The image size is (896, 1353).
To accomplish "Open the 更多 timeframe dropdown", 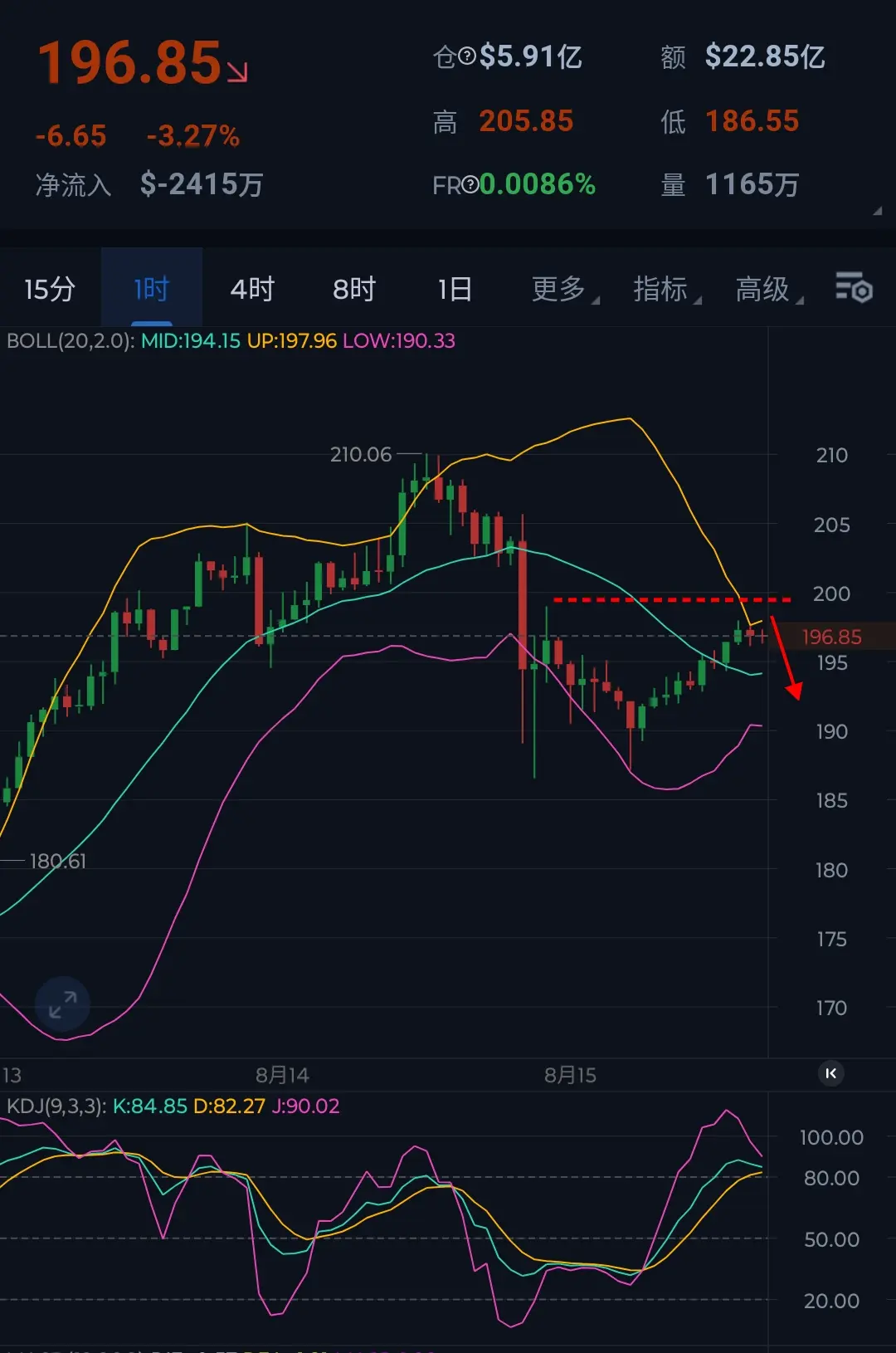I will click(x=565, y=289).
